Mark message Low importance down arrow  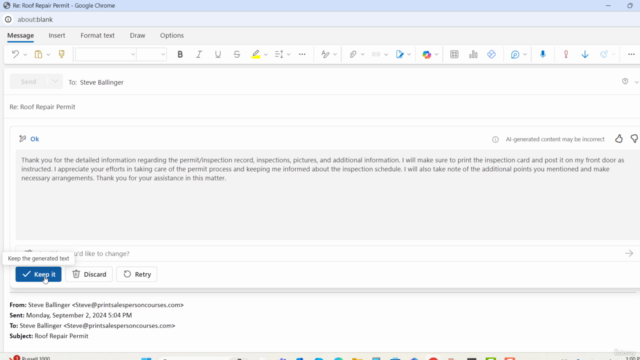point(585,54)
